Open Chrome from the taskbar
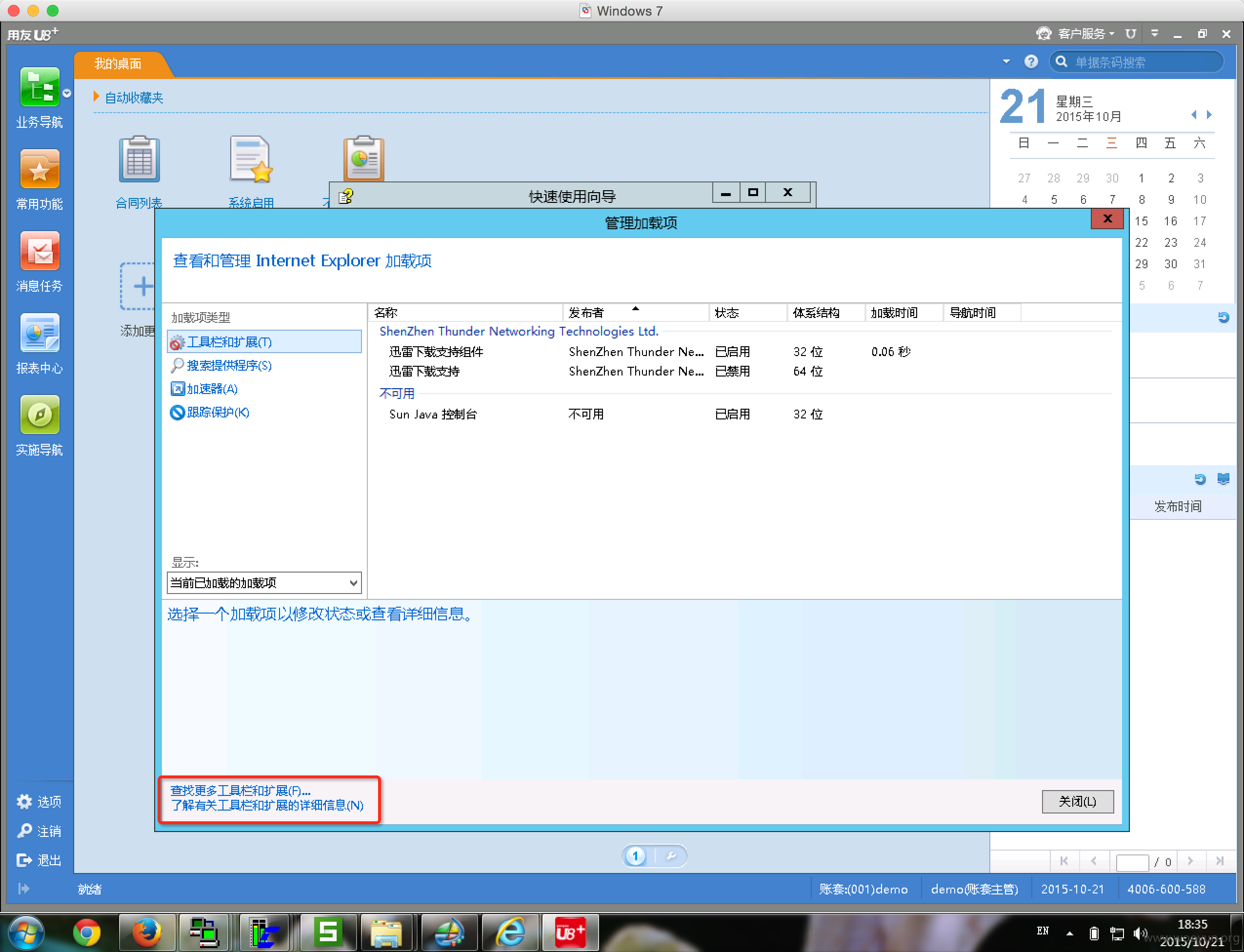The width and height of the screenshot is (1244, 952). tap(87, 932)
